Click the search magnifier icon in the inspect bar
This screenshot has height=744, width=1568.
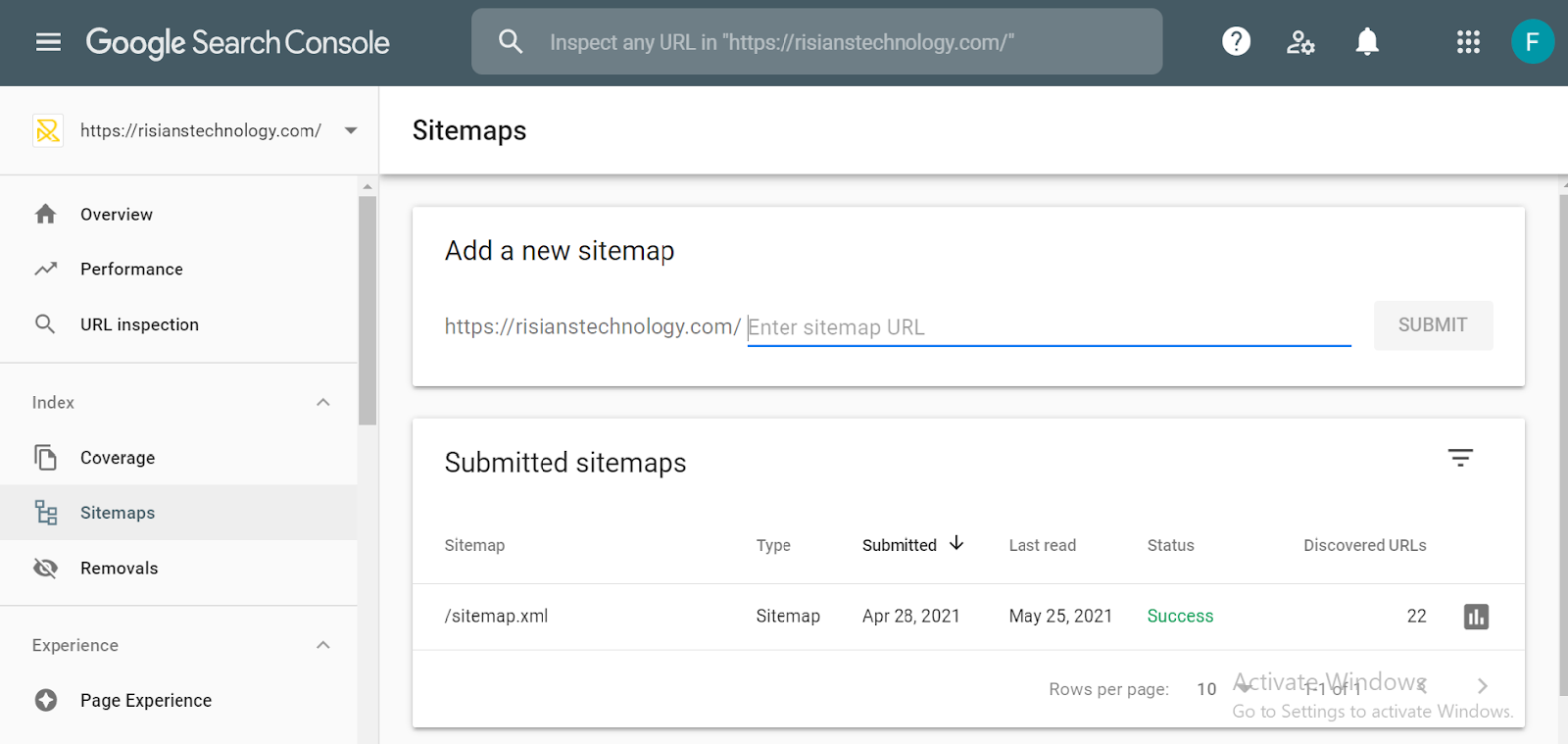511,41
